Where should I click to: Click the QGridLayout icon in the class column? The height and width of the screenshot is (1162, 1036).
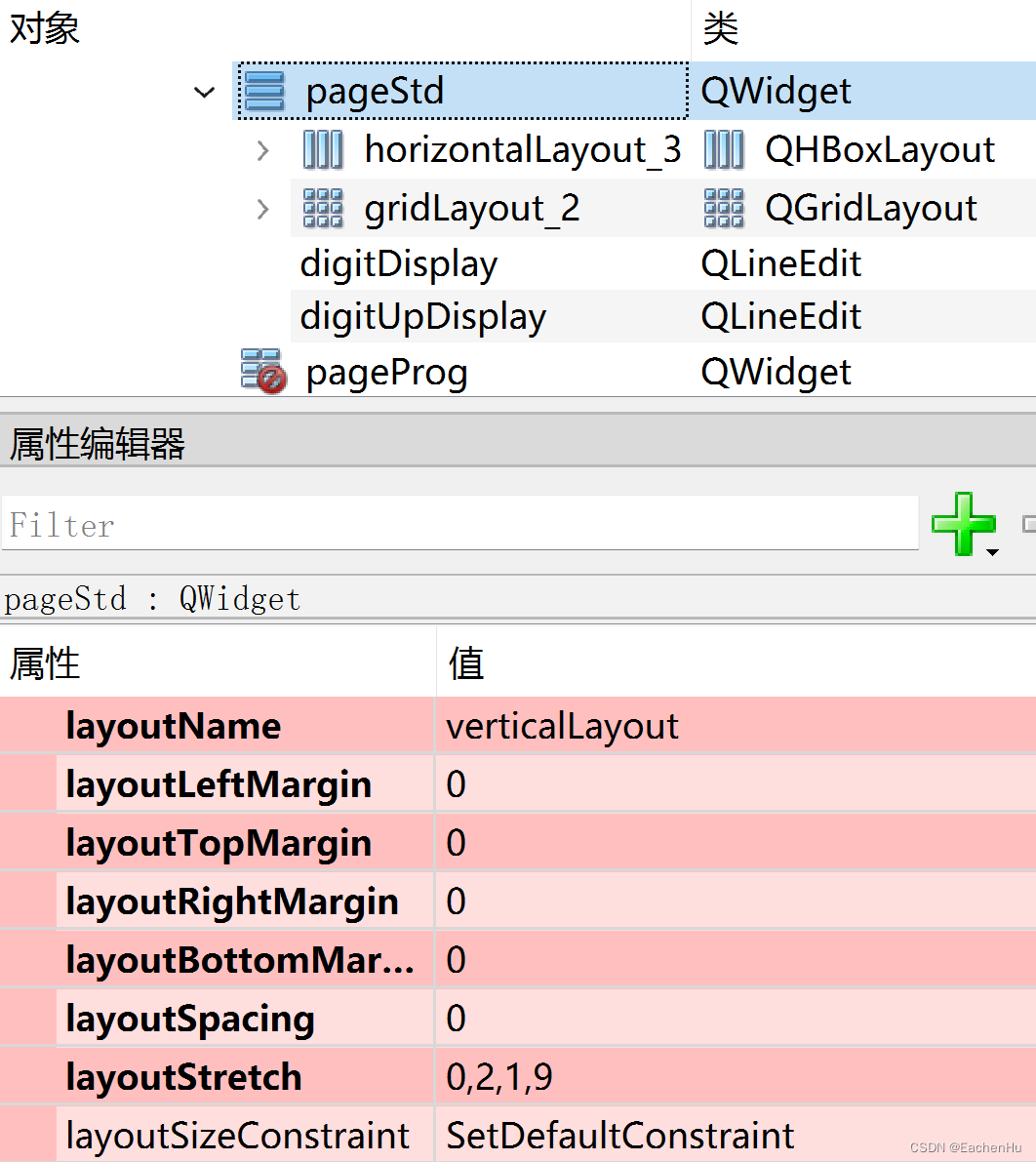tap(723, 208)
